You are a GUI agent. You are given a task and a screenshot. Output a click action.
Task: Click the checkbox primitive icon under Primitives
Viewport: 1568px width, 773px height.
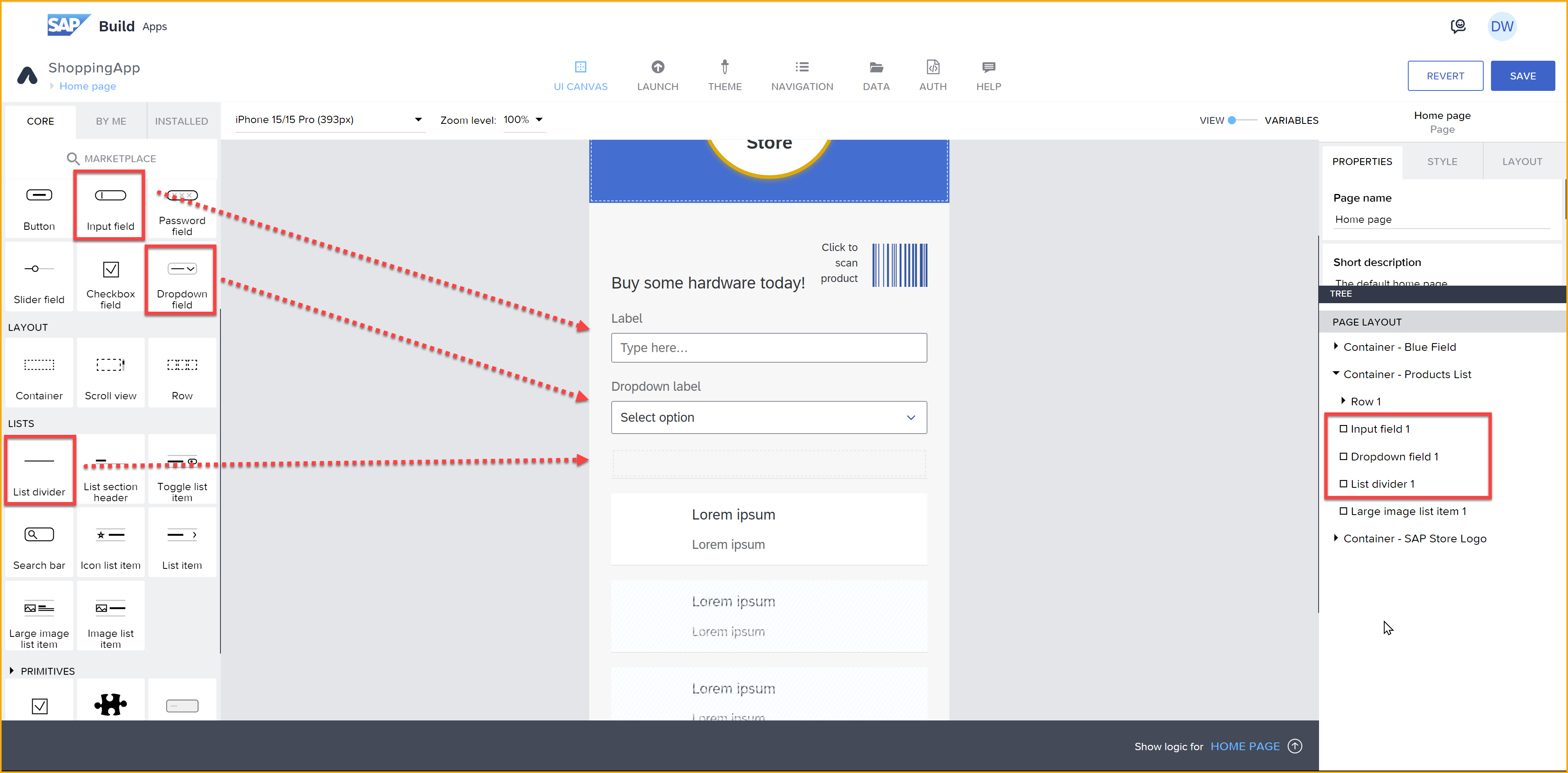coord(40,706)
